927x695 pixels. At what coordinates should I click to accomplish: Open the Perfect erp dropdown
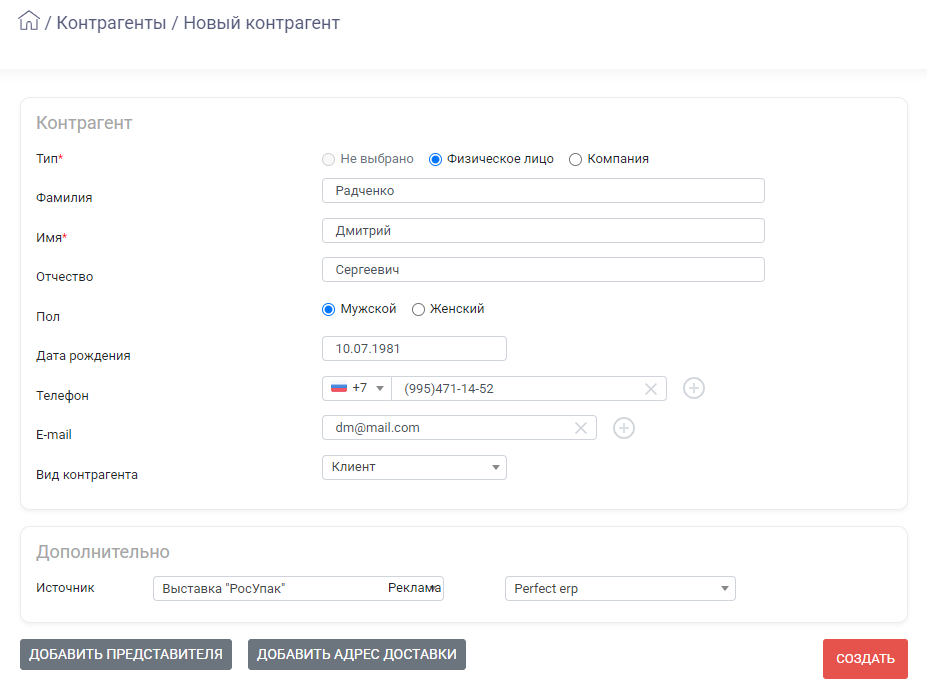[620, 589]
